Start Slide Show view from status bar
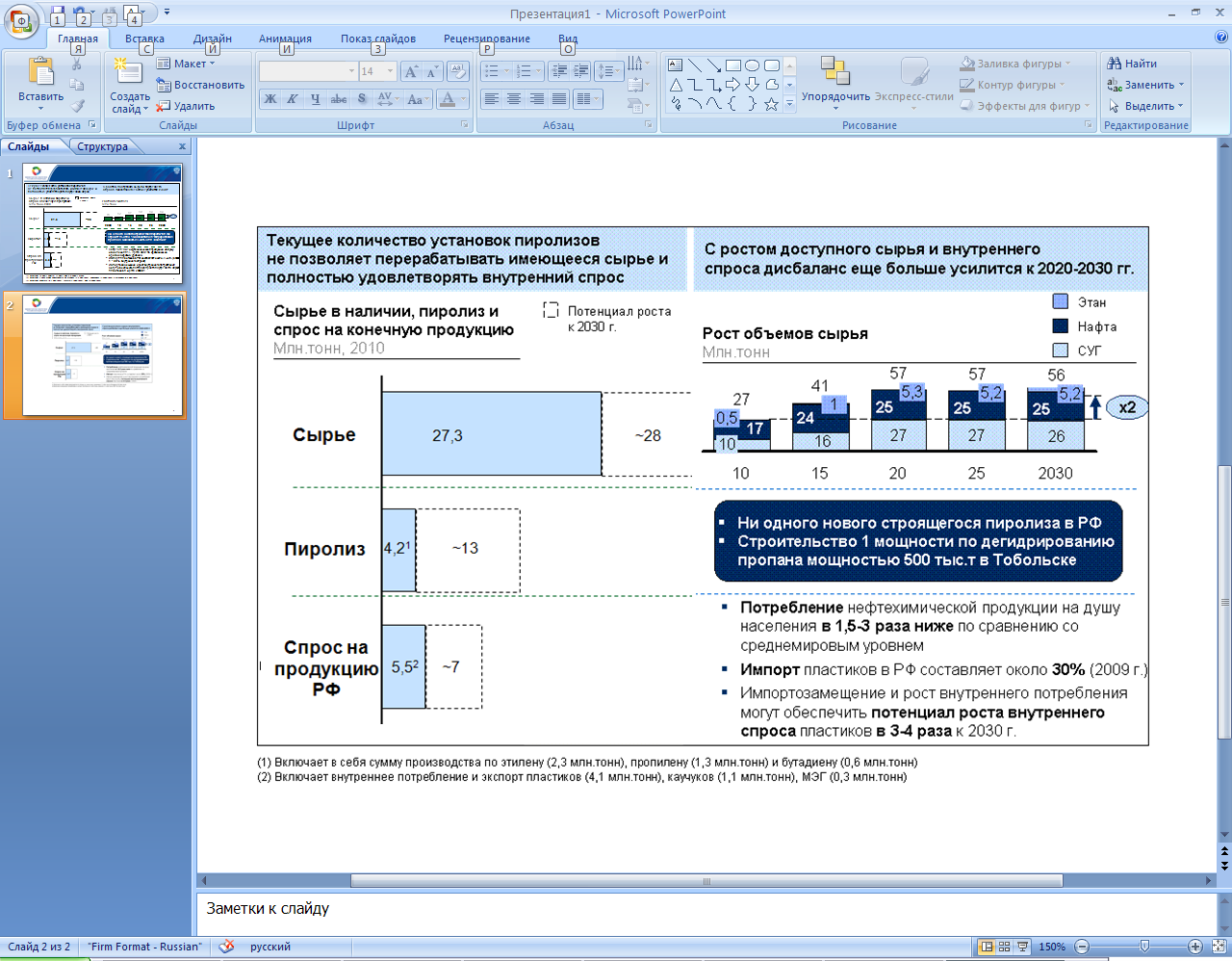 pyautogui.click(x=1022, y=947)
